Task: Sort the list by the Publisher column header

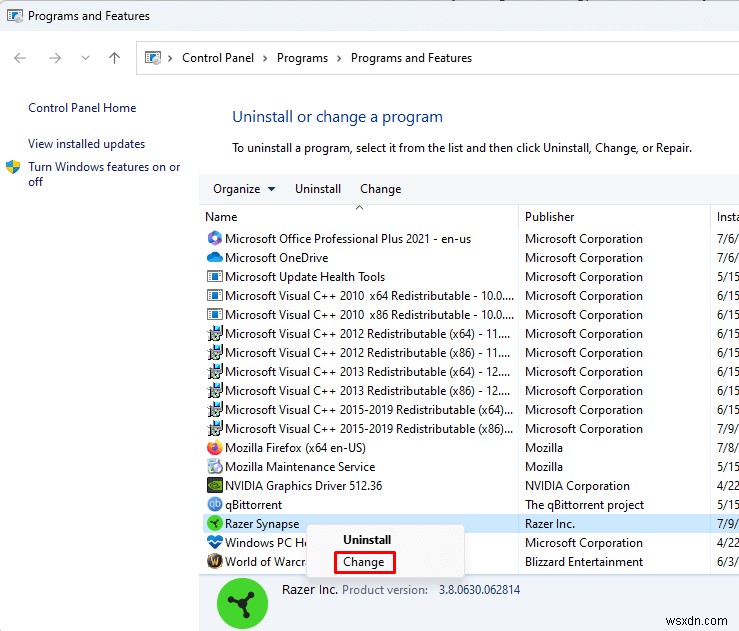Action: [550, 217]
